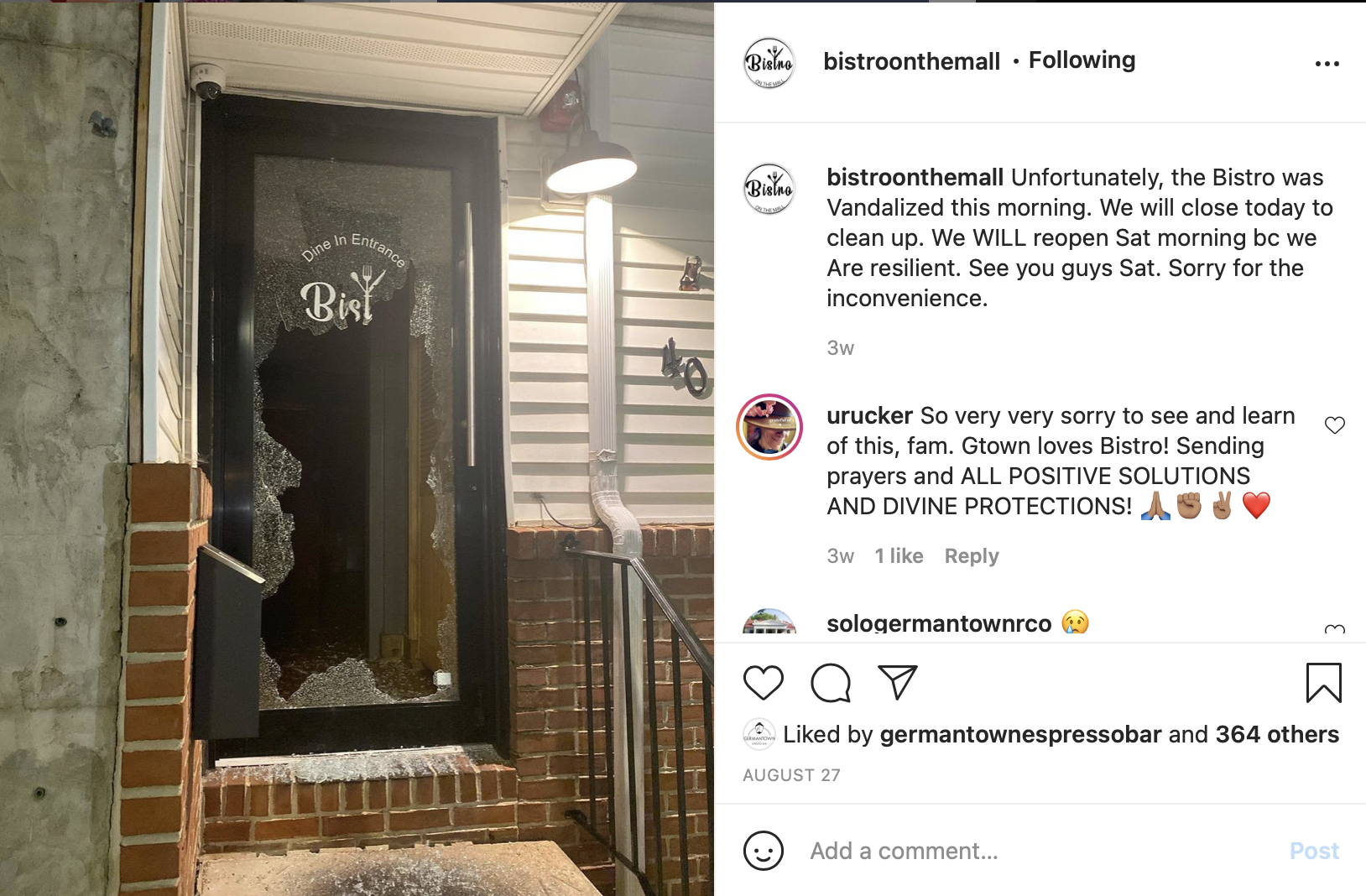
Task: Click the Add a comment field
Action: click(1040, 851)
